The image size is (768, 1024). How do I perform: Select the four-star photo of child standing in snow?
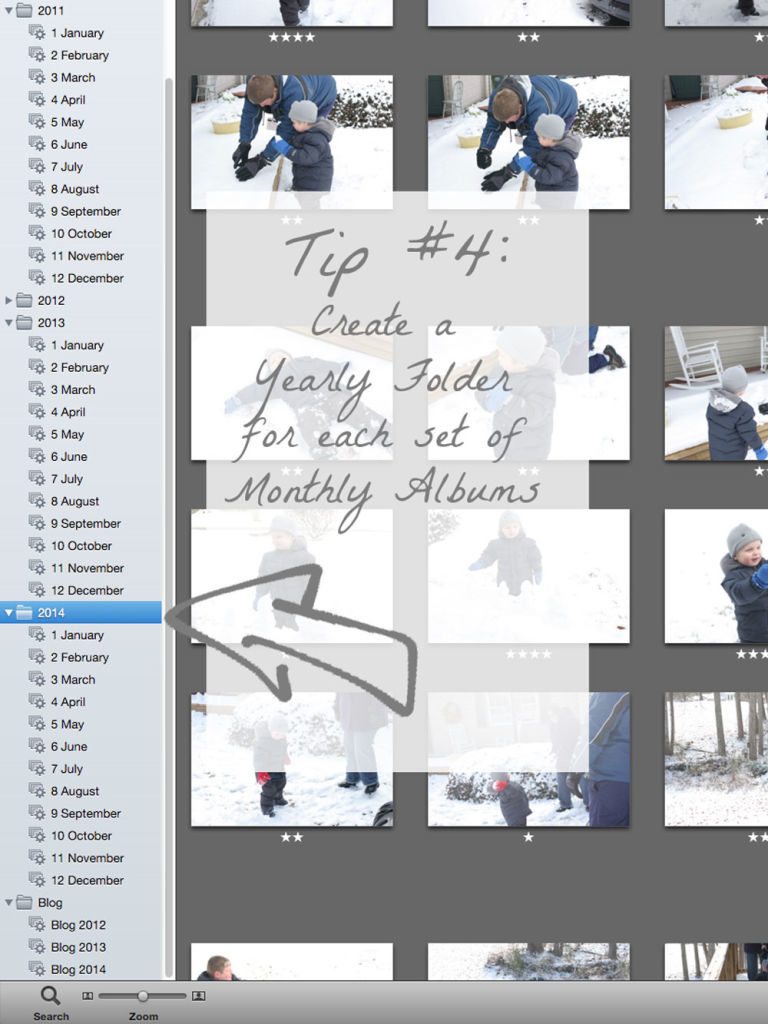[x=528, y=576]
